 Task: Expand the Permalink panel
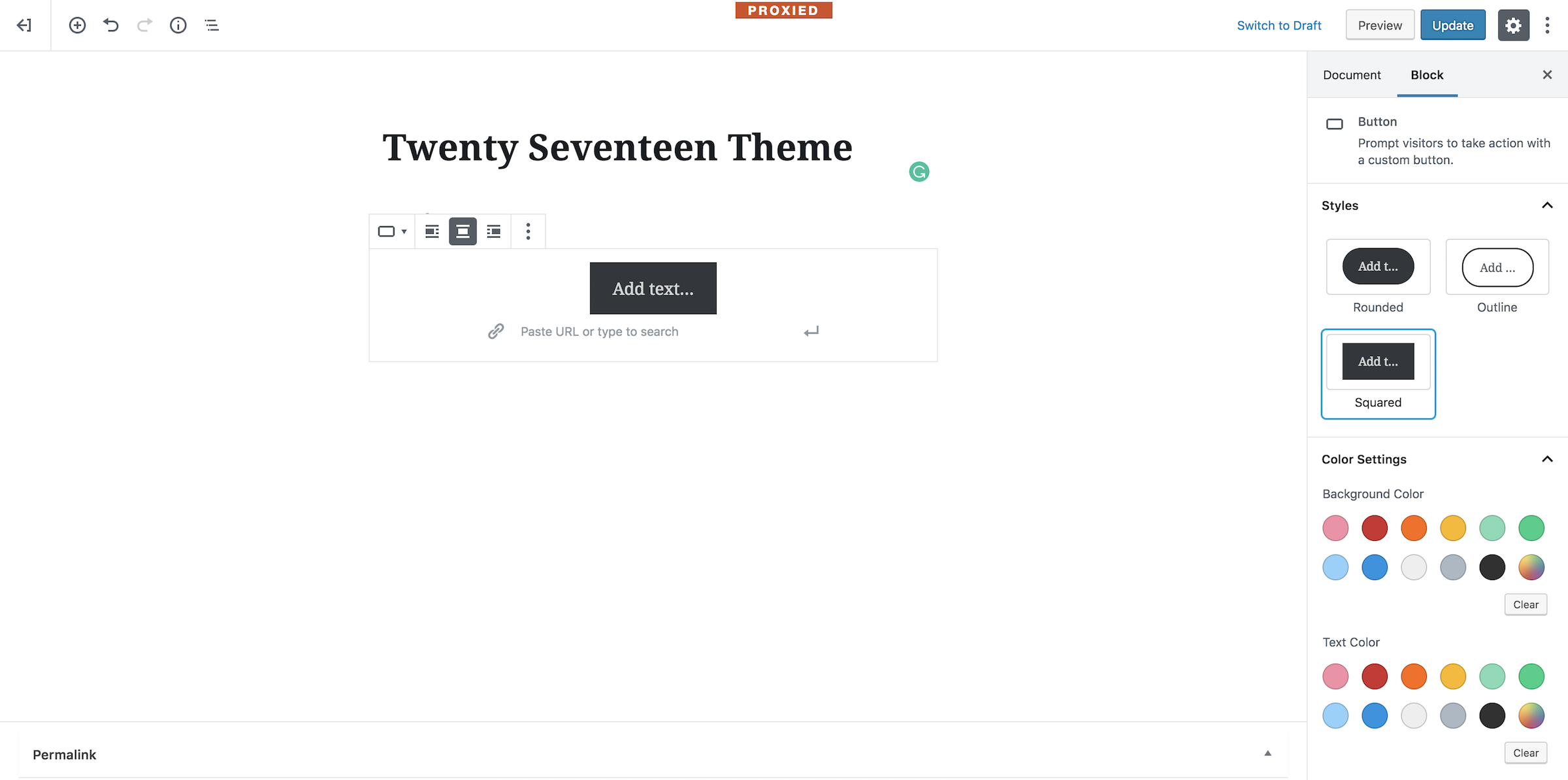pyautogui.click(x=1267, y=753)
